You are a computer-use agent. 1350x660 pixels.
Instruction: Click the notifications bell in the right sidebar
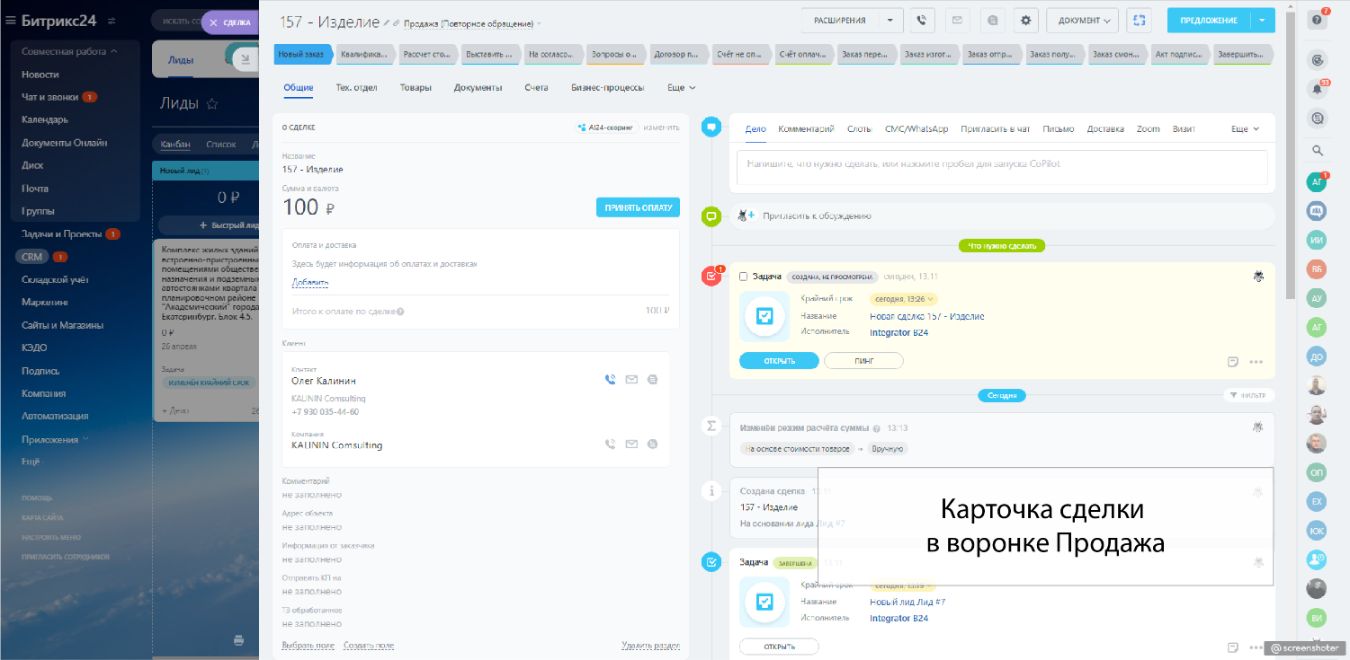tap(1317, 89)
